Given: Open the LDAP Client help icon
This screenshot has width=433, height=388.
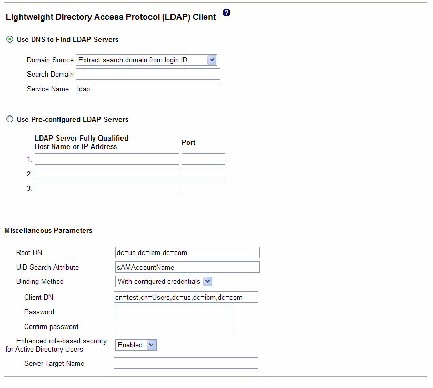Looking at the screenshot, I should point(226,13).
